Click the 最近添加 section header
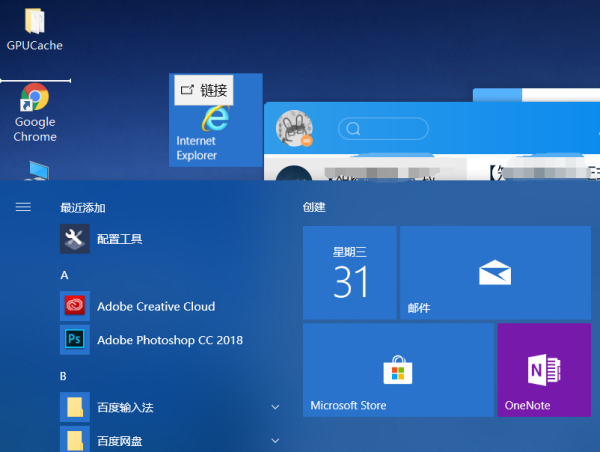Viewport: 600px width, 452px height. pyautogui.click(x=83, y=208)
